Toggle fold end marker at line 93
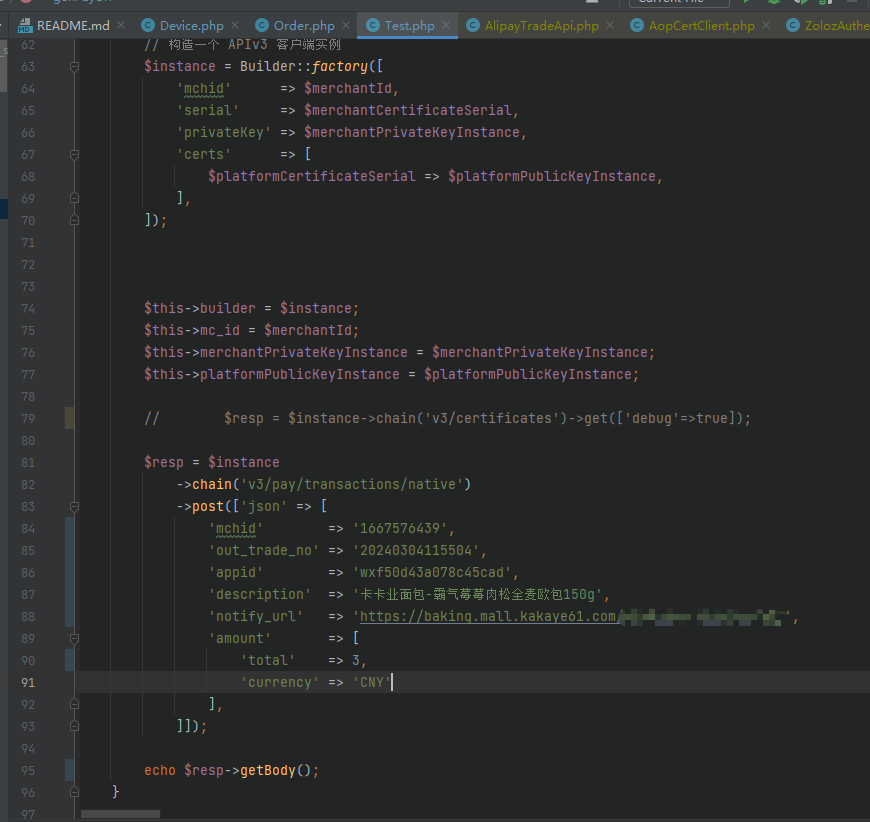The image size is (870, 822). pos(74,726)
